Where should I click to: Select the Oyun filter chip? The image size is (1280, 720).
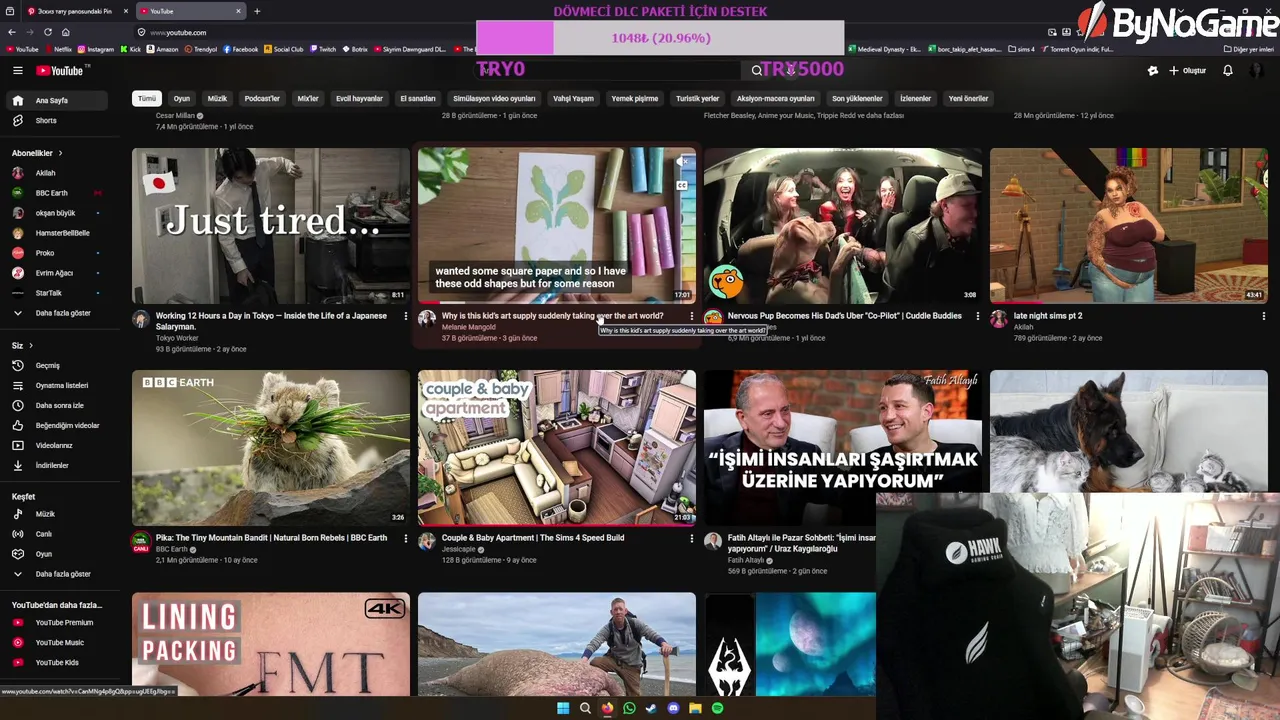coord(182,99)
